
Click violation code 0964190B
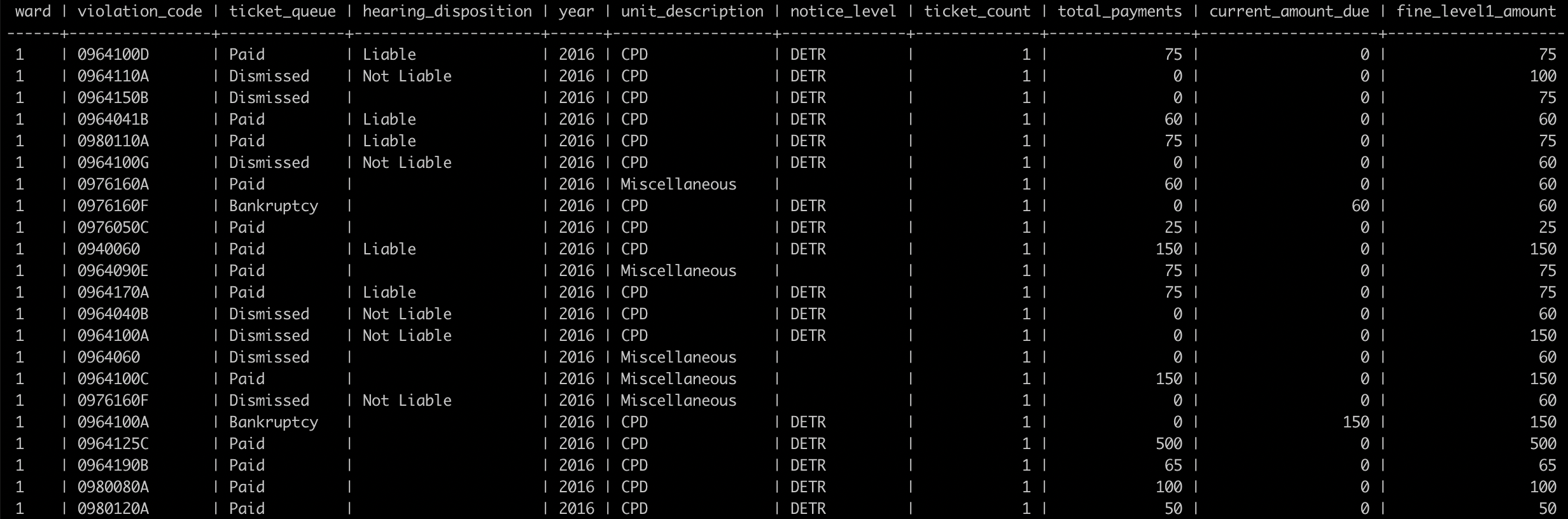point(113,466)
